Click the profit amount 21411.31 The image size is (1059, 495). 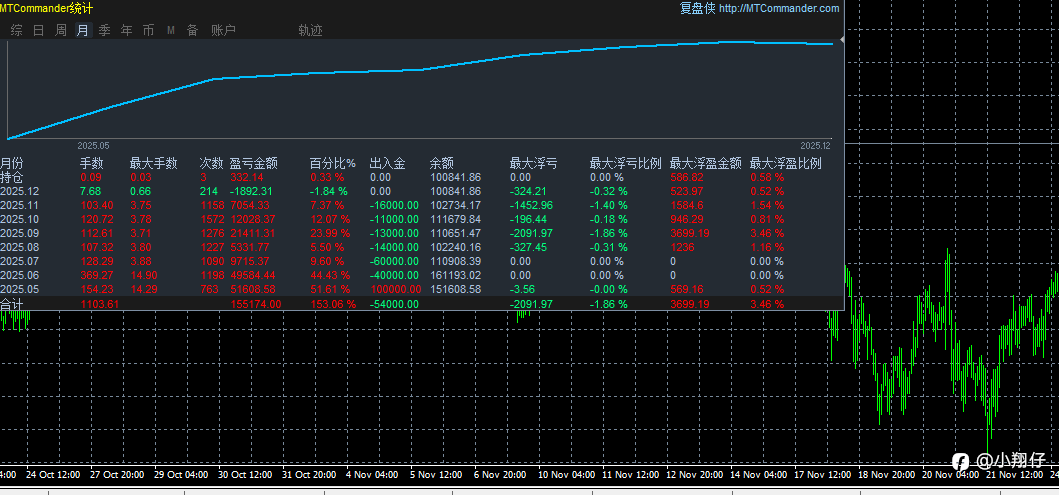coord(253,233)
